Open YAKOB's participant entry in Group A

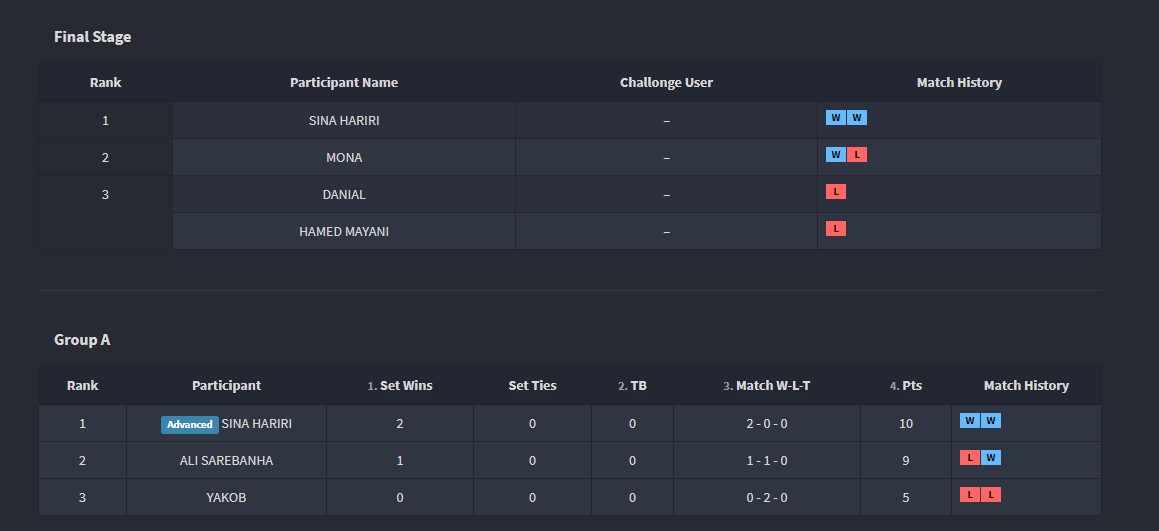point(226,498)
